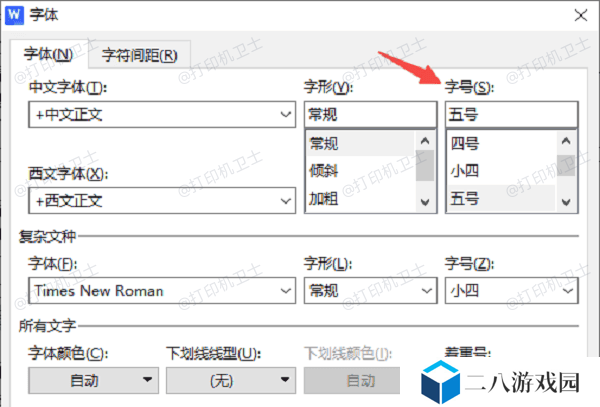Select 常规 in the 字形 list
Screen dimensions: 600x407
pos(360,143)
